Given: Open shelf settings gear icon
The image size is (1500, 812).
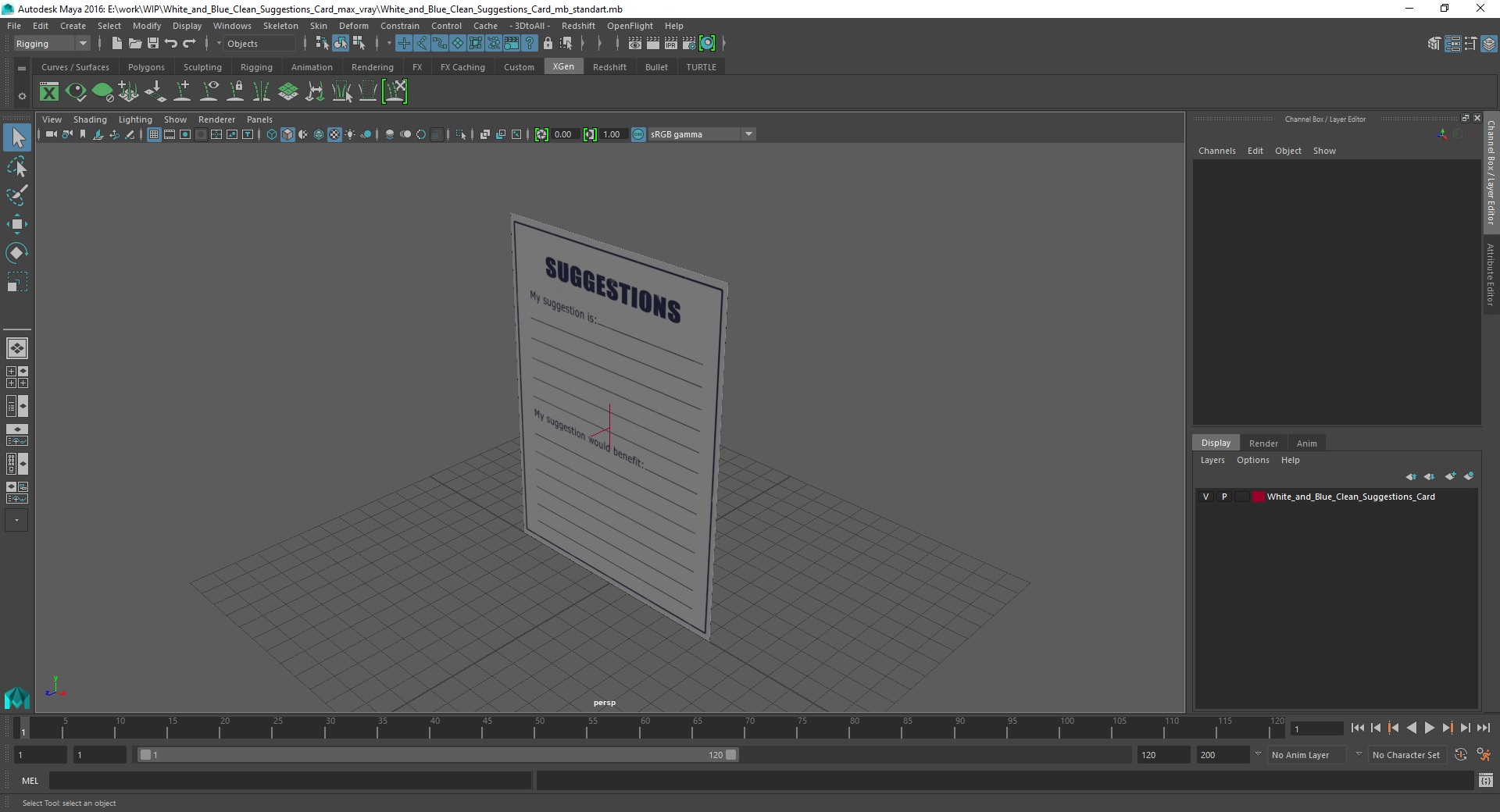Looking at the screenshot, I should (22, 96).
